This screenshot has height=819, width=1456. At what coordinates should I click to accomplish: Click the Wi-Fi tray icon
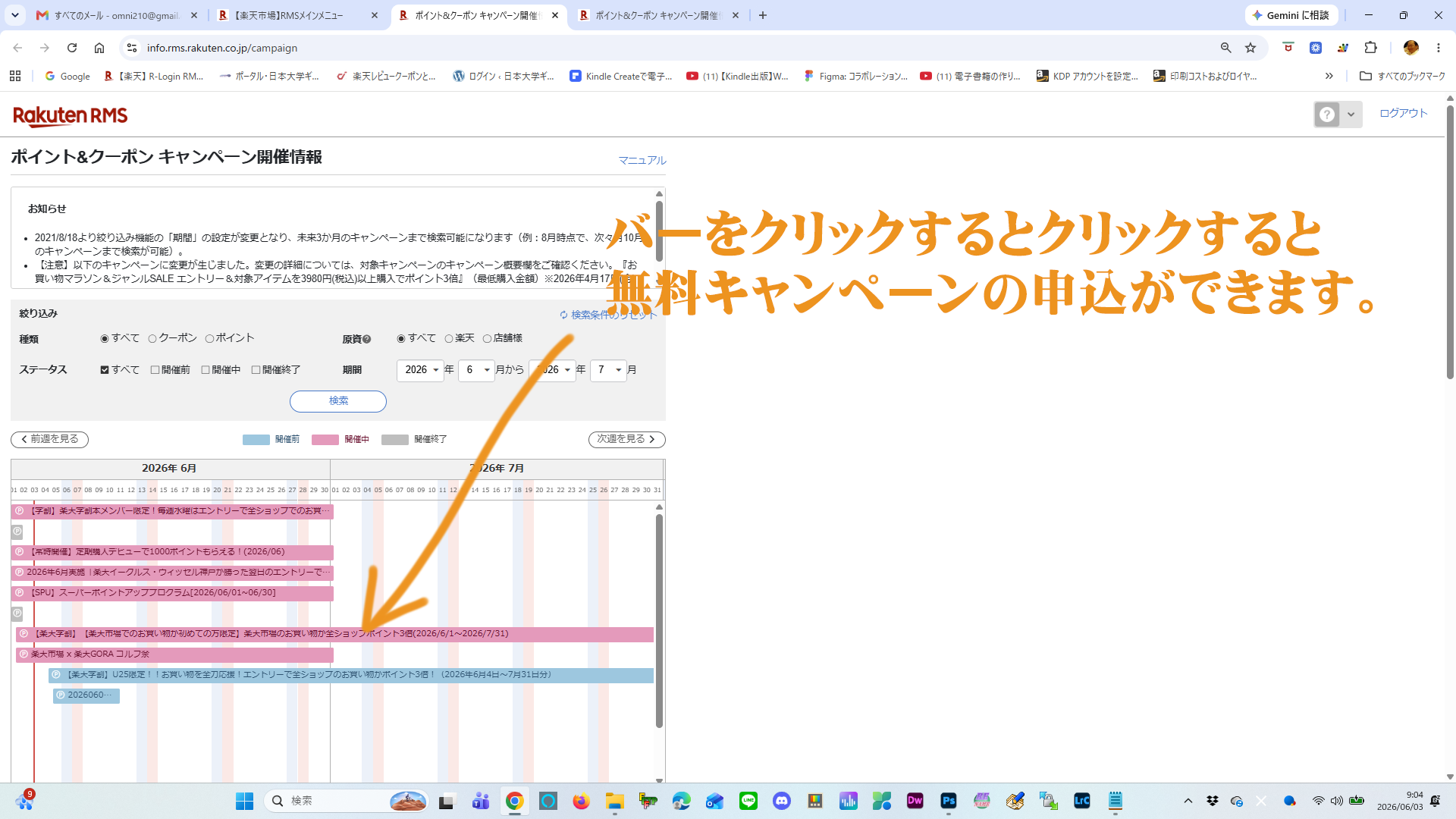(x=1318, y=801)
